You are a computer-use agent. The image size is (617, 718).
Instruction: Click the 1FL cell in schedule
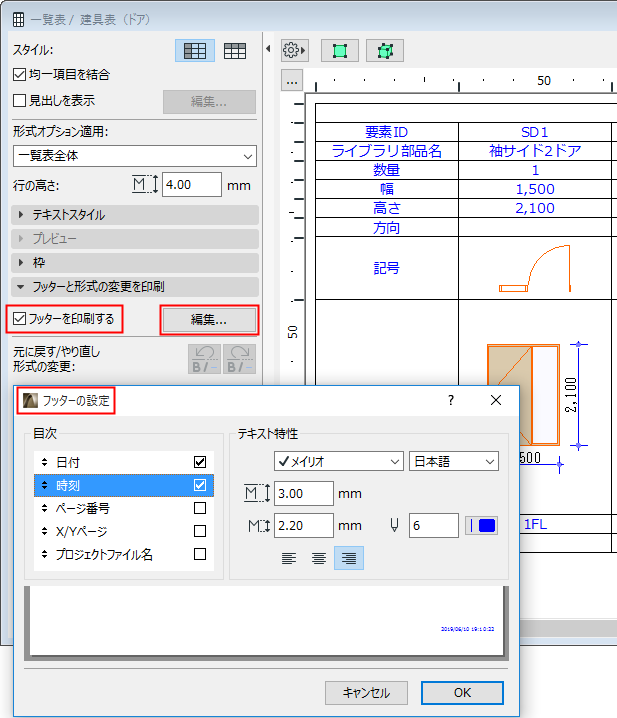coord(535,524)
